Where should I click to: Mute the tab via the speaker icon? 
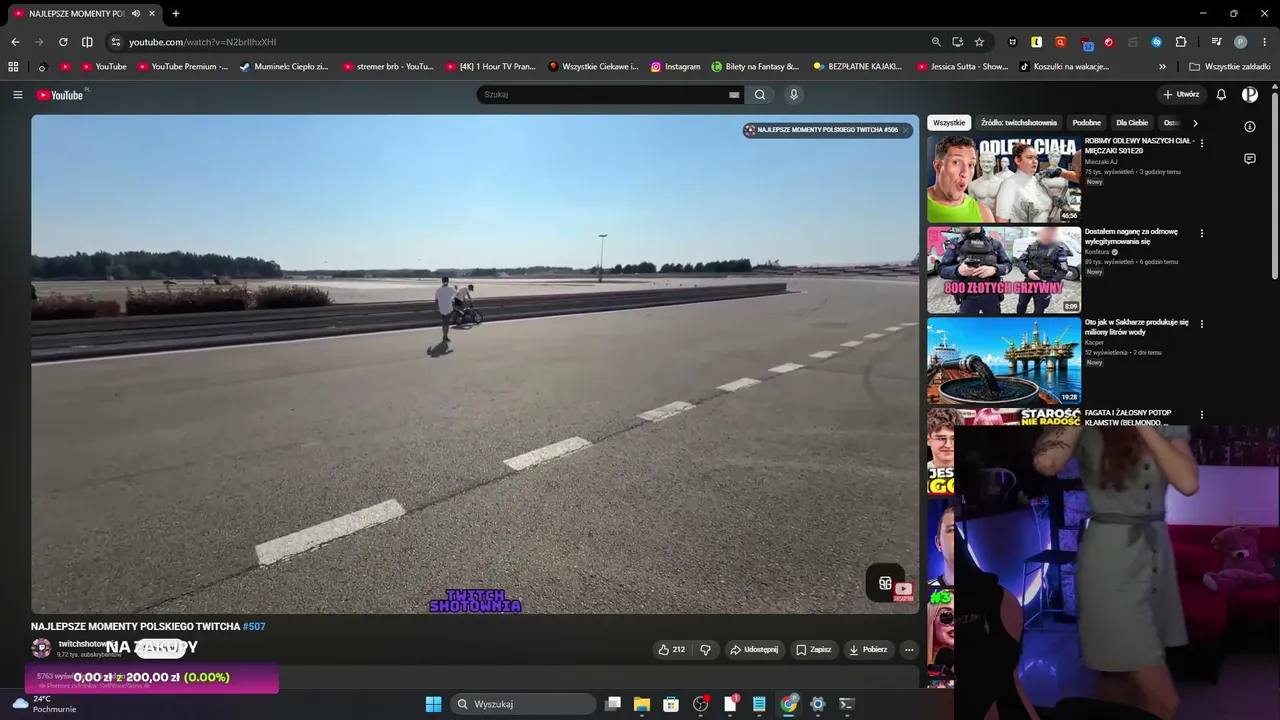[x=136, y=14]
